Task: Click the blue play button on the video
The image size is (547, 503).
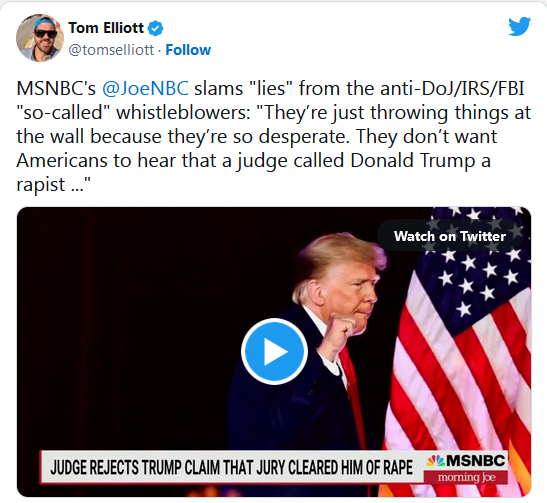Action: (x=274, y=351)
